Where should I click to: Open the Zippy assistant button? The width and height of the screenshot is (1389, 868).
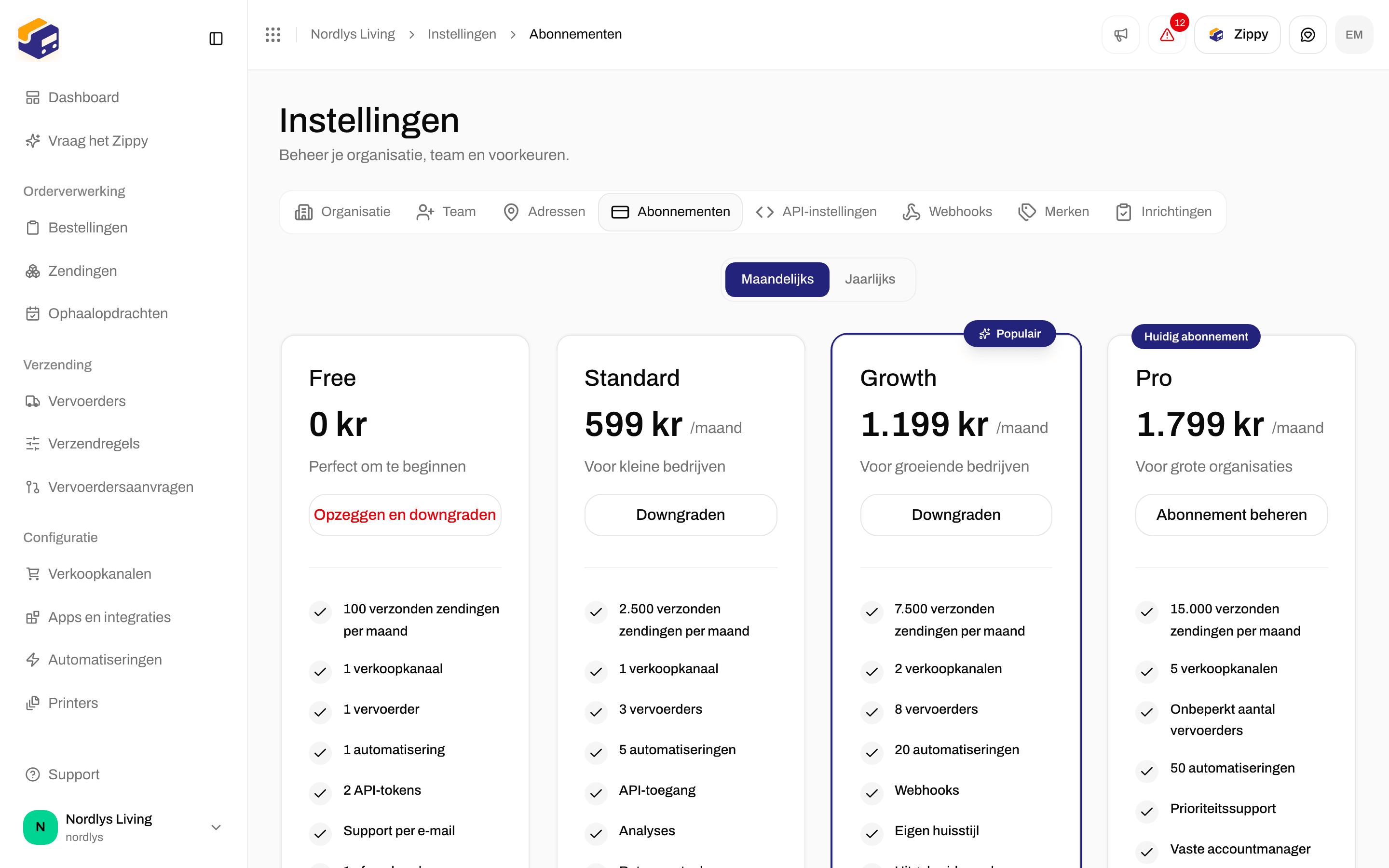pyautogui.click(x=1238, y=34)
